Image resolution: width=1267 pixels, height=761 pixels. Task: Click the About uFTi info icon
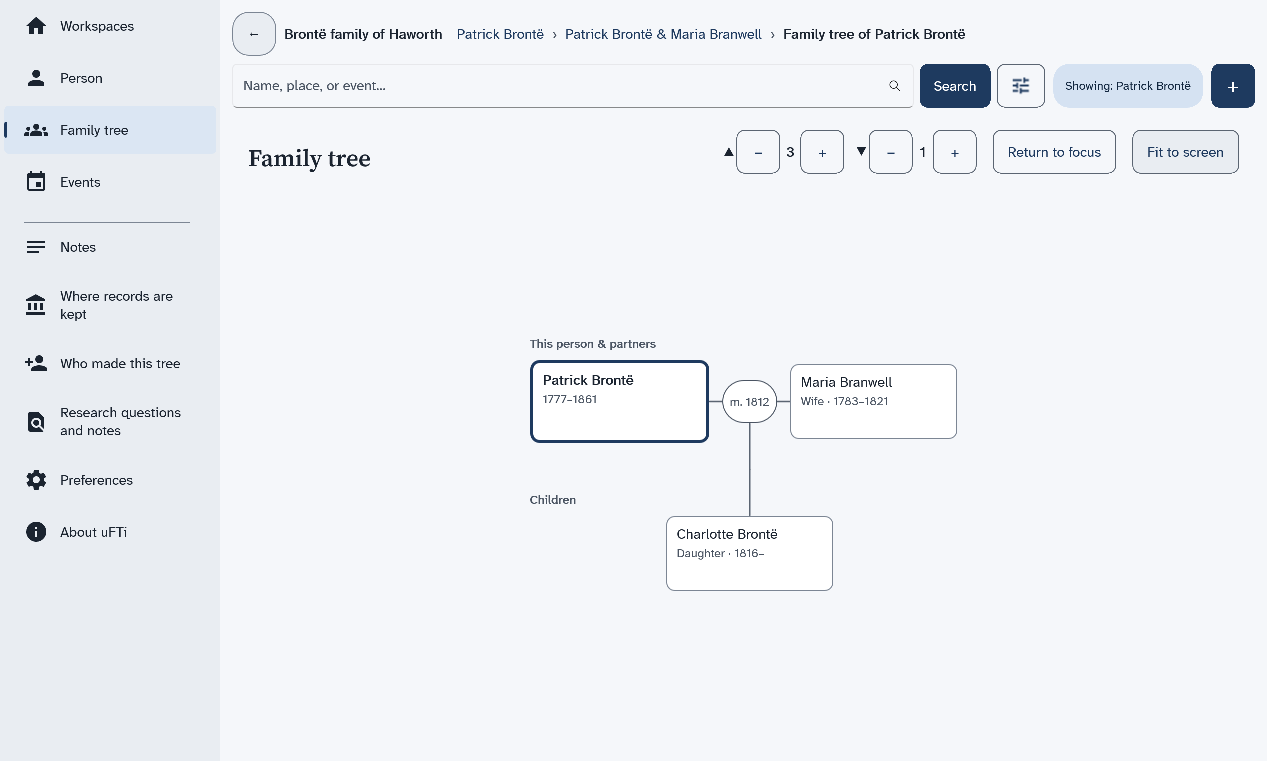pos(36,532)
